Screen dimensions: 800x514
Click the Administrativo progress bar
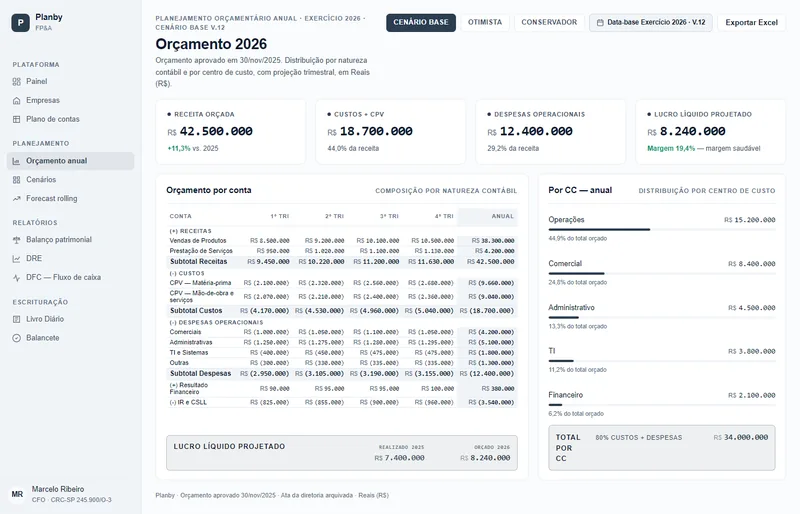(x=662, y=317)
